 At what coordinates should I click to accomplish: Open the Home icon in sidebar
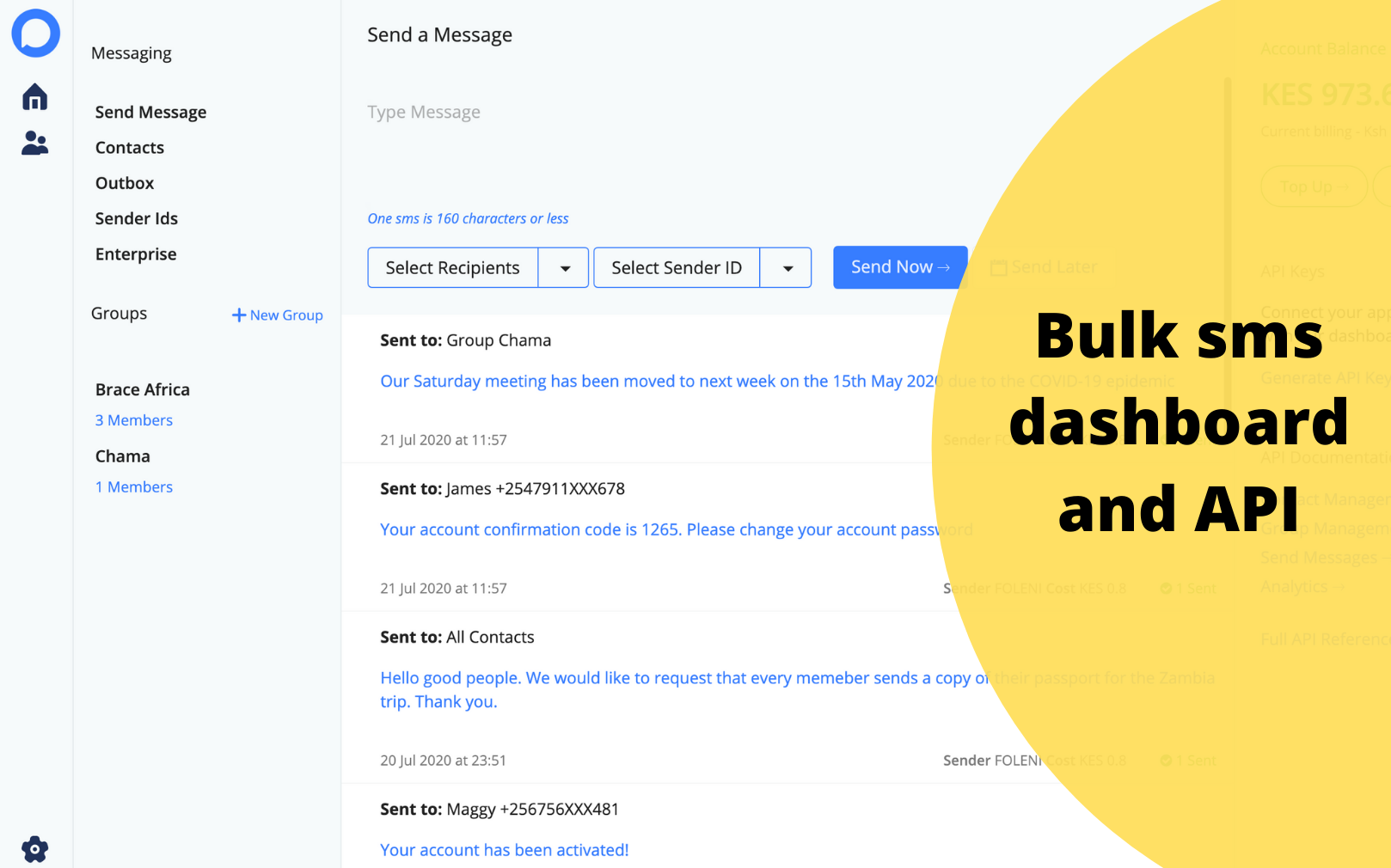pyautogui.click(x=34, y=96)
